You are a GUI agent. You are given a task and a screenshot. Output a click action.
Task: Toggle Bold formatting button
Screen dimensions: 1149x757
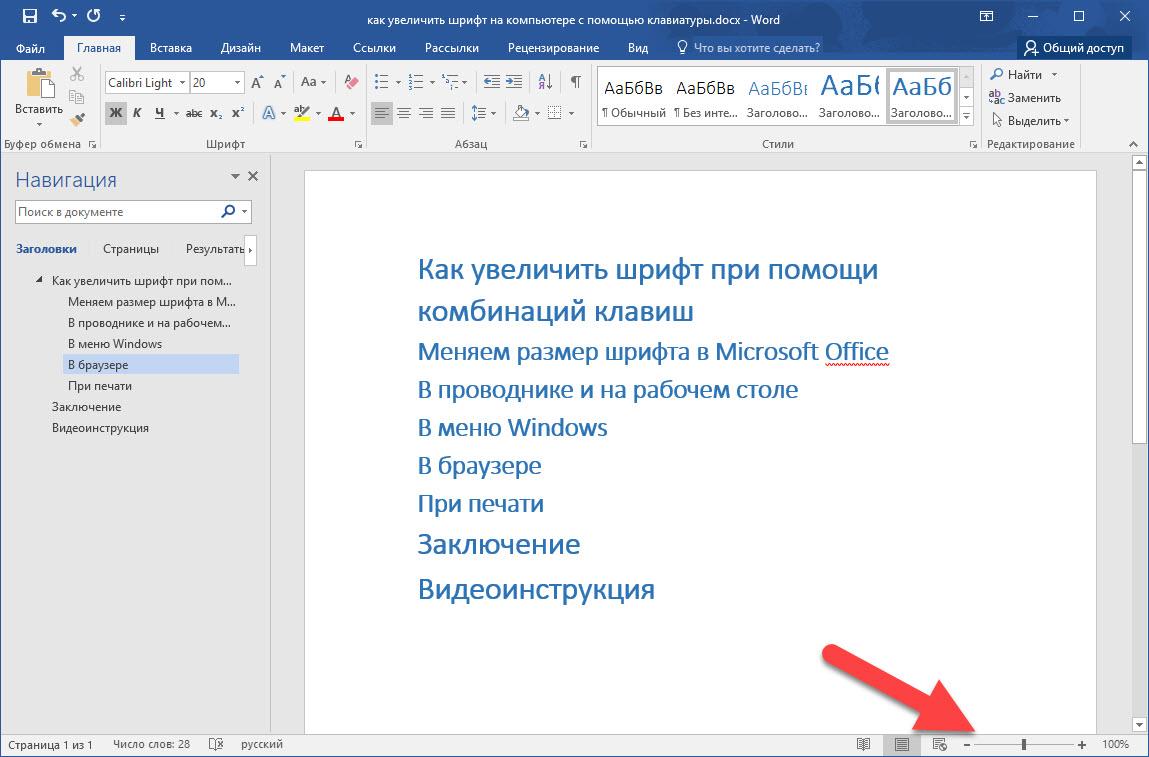[116, 113]
